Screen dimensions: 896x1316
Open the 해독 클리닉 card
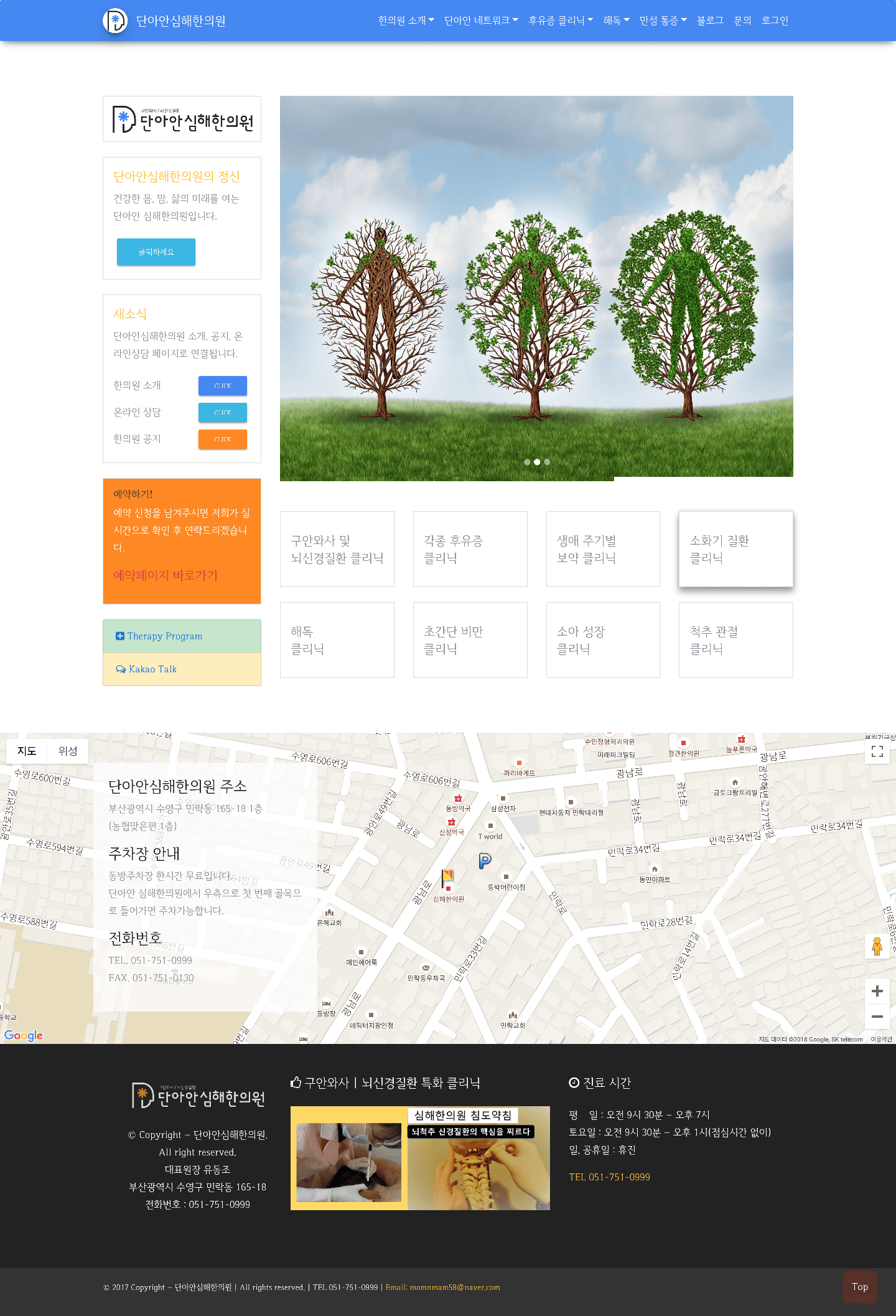[337, 640]
